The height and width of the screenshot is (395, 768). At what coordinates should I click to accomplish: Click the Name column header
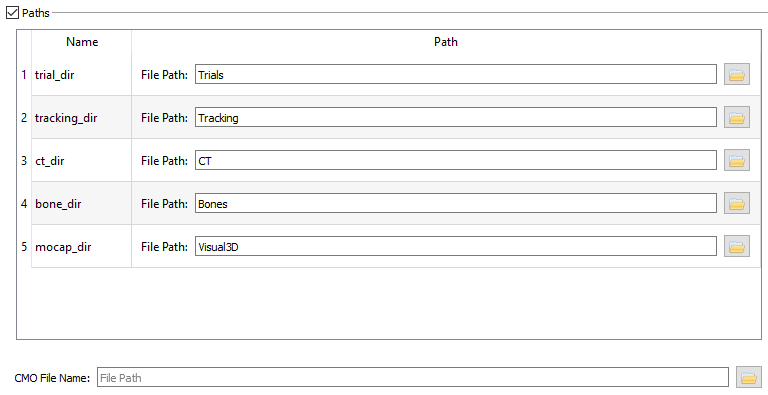coord(82,42)
